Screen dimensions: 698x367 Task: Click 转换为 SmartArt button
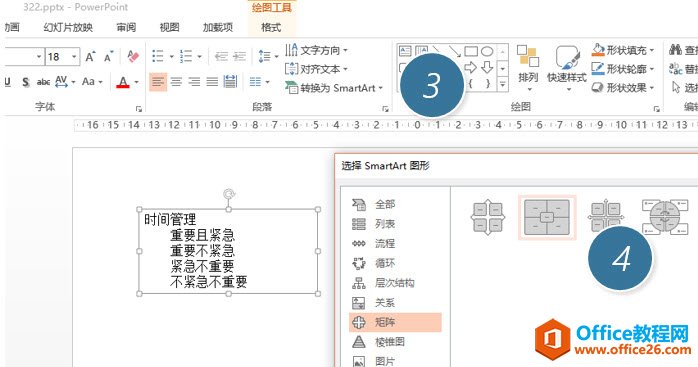click(x=334, y=88)
